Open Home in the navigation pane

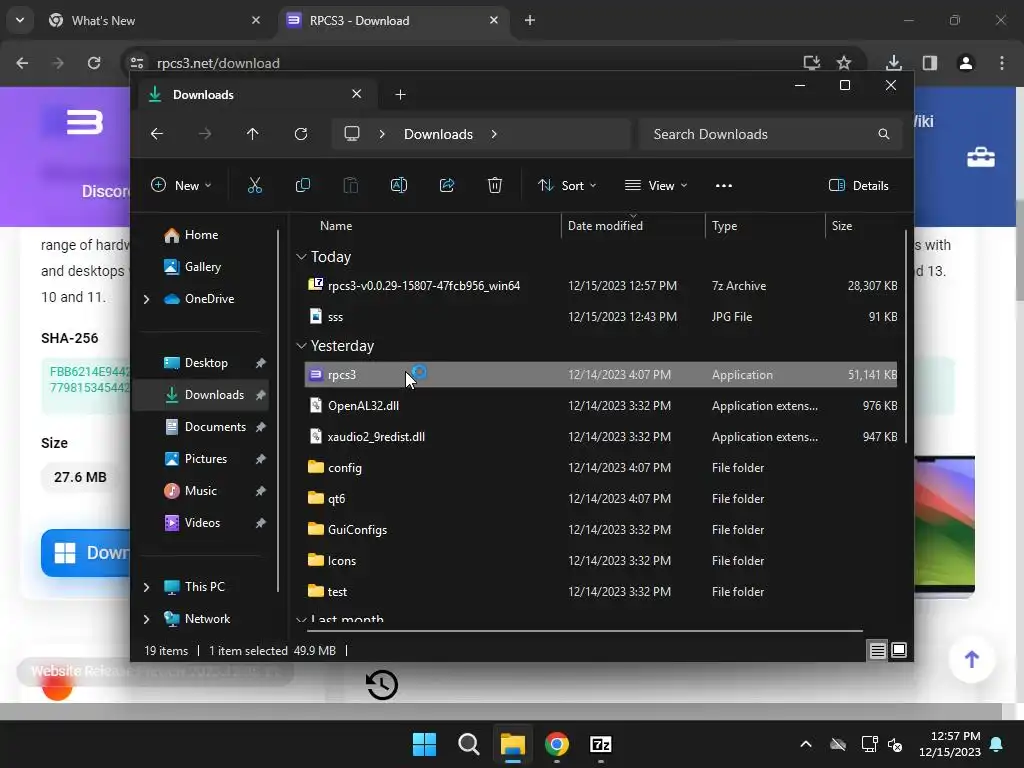[x=201, y=235]
